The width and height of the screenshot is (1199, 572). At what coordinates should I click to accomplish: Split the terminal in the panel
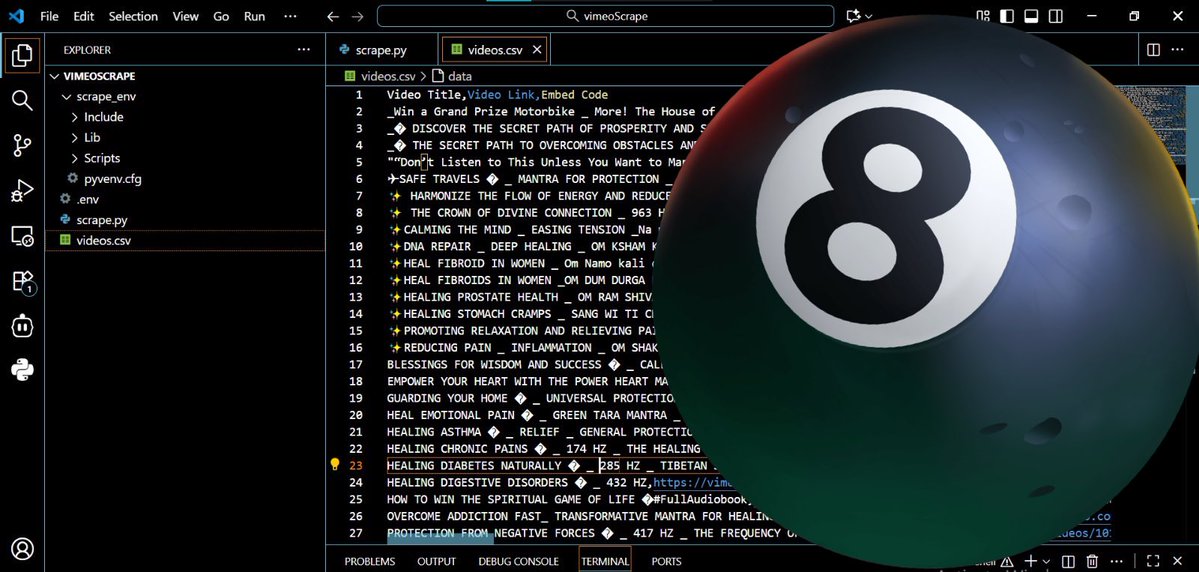(1069, 561)
